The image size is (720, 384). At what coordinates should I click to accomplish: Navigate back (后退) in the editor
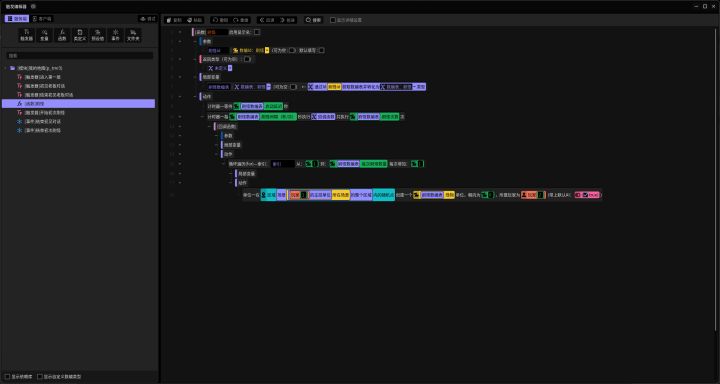click(266, 20)
